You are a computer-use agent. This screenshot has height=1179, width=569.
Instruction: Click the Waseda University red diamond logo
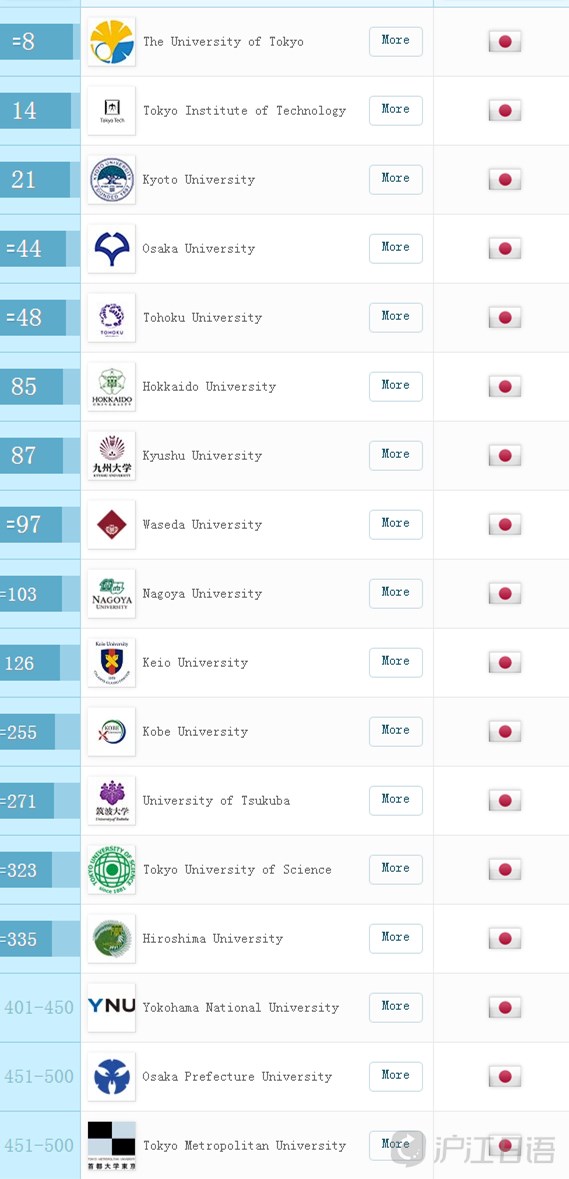click(111, 525)
